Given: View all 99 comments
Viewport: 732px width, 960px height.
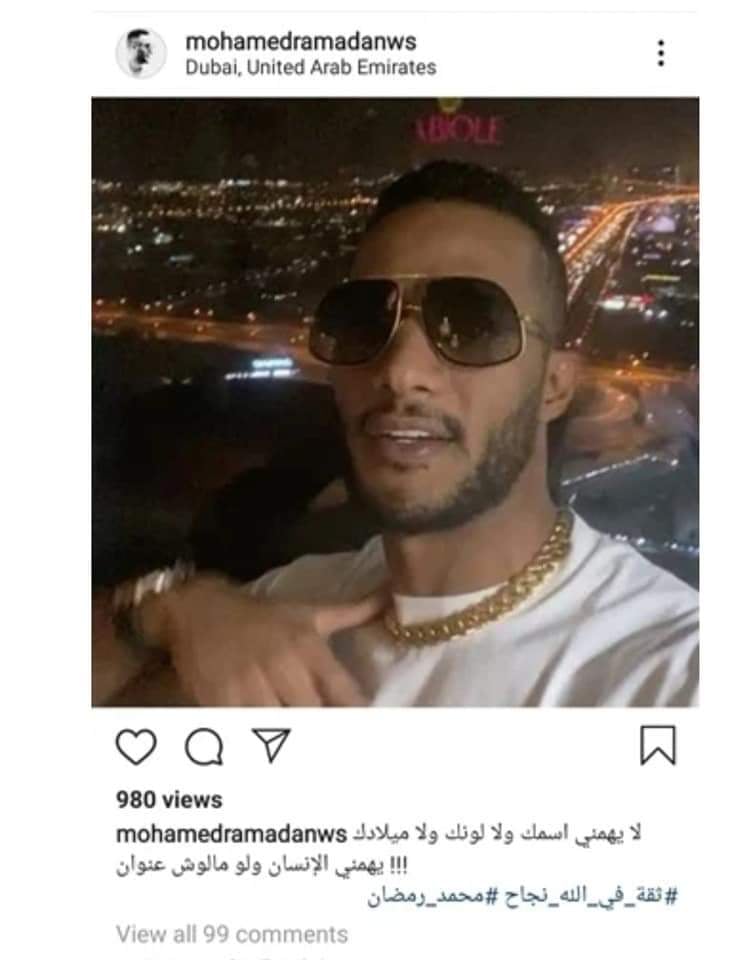Looking at the screenshot, I should (232, 934).
